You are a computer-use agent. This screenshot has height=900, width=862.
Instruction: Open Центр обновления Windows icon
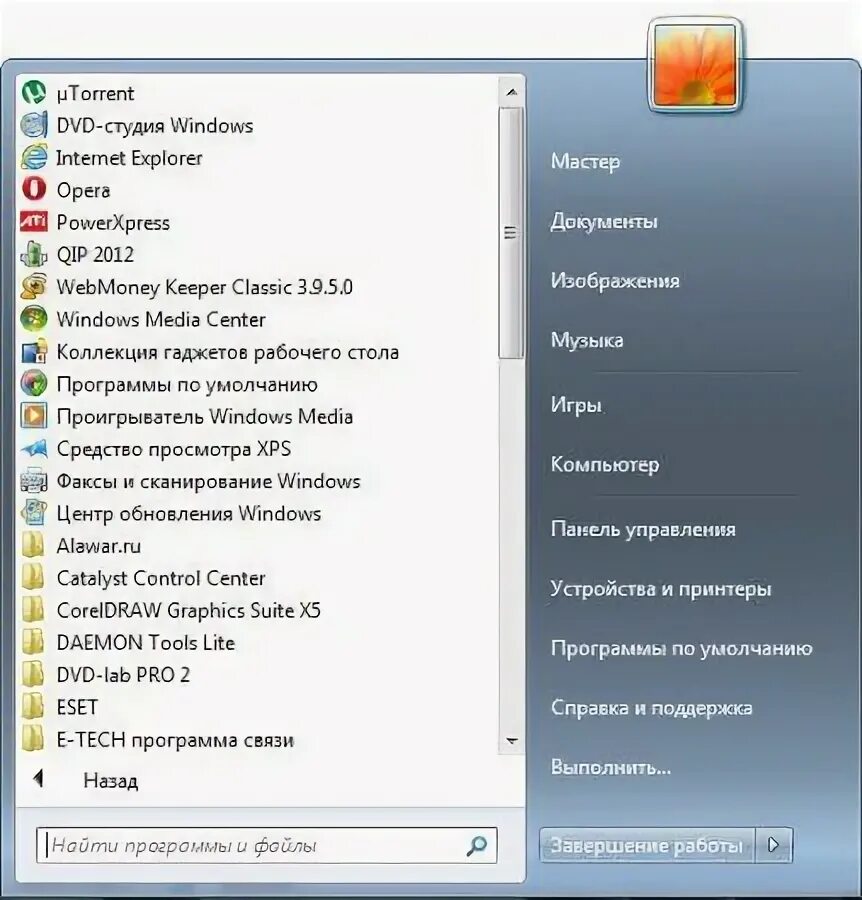point(34,513)
